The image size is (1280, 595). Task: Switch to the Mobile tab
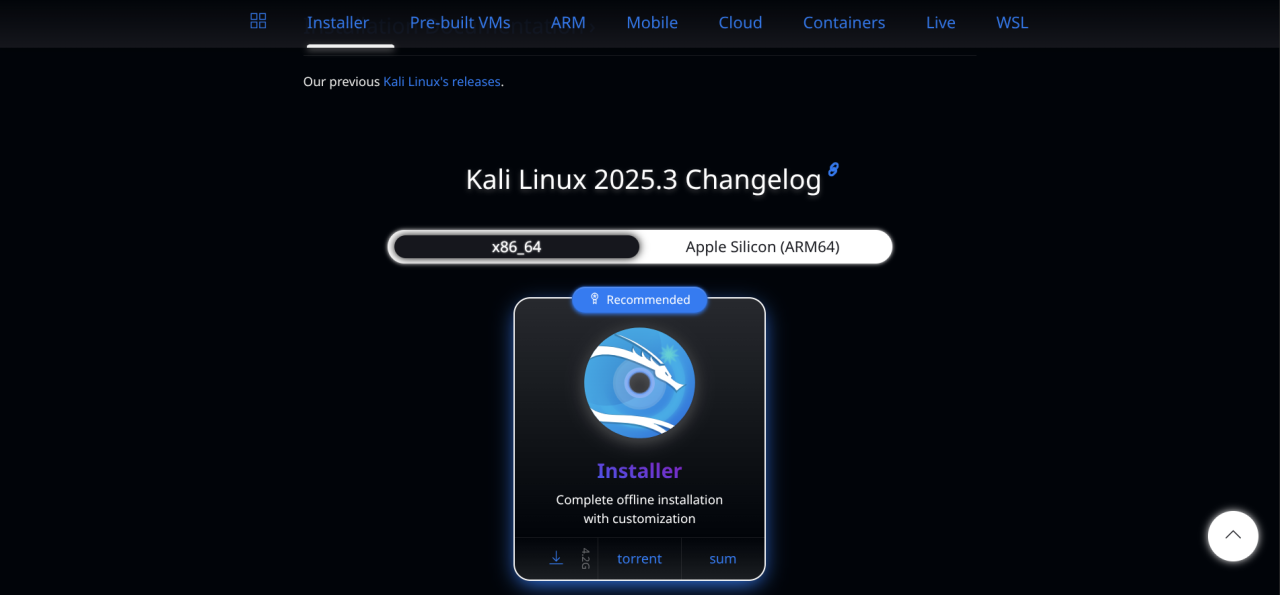[x=652, y=22]
